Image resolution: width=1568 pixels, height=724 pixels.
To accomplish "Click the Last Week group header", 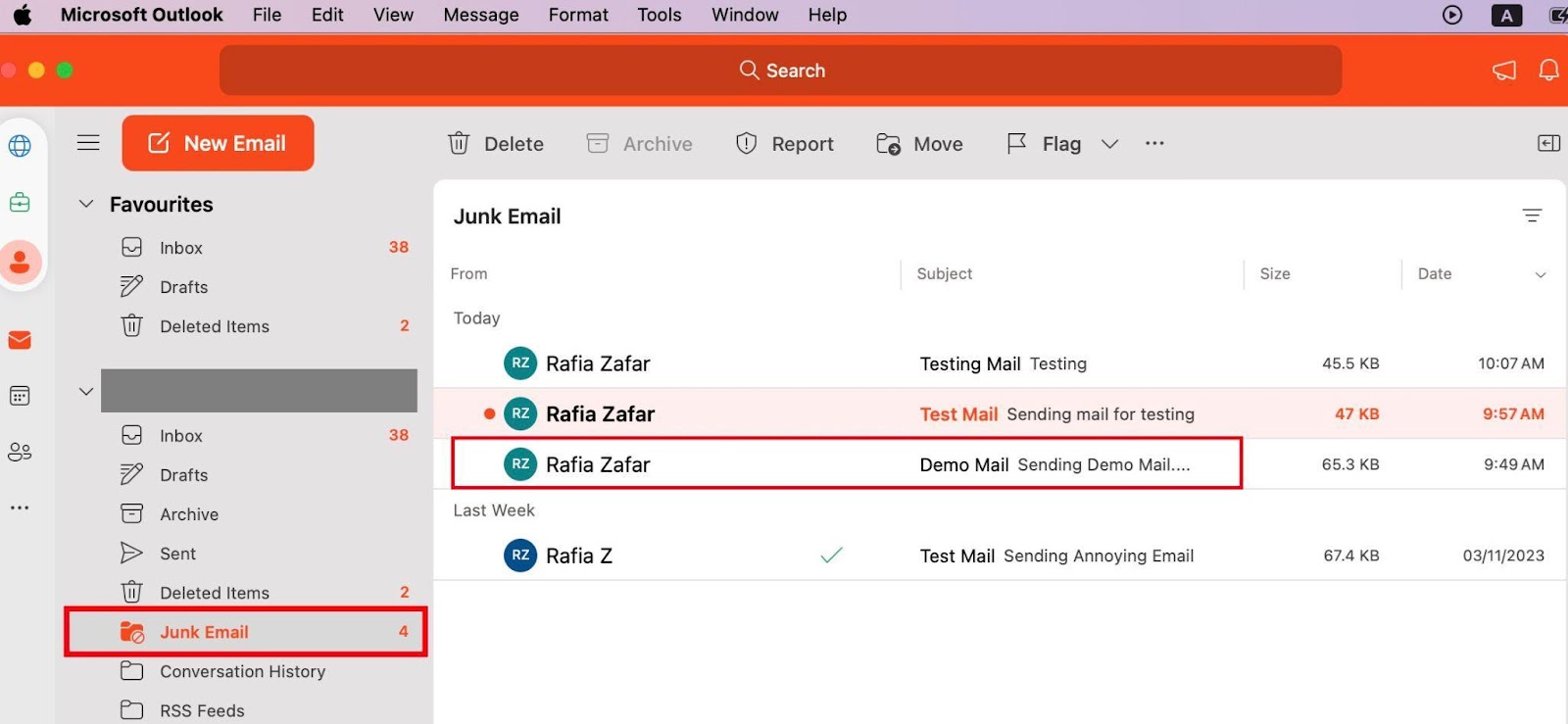I will (494, 510).
